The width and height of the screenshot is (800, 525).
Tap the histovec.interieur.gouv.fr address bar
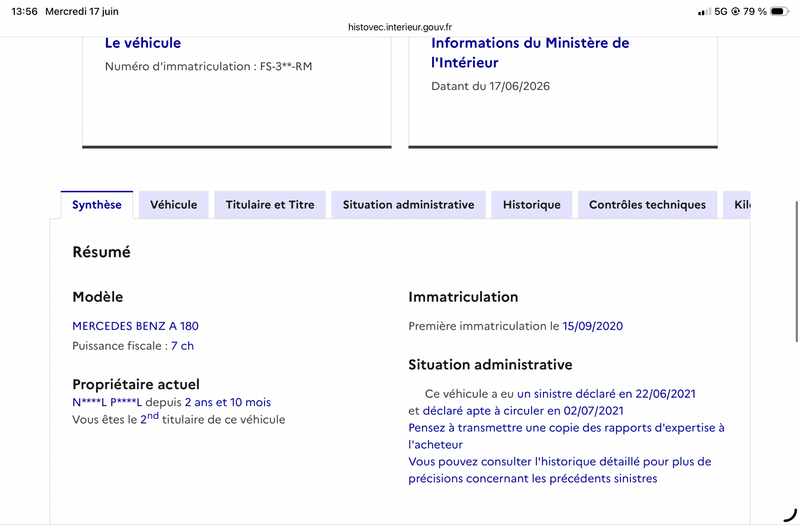(400, 27)
